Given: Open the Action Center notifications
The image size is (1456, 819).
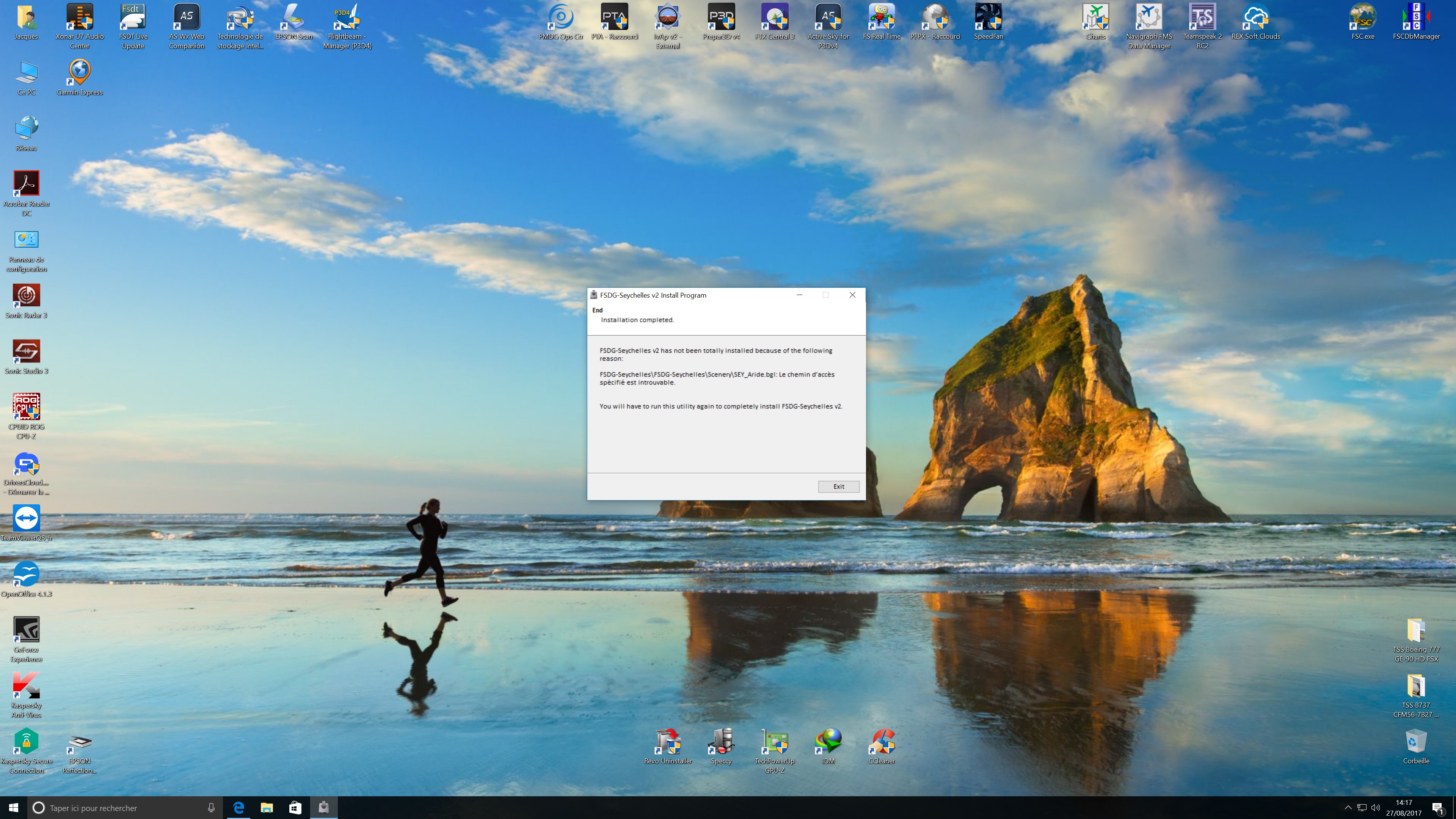Looking at the screenshot, I should (1438, 808).
